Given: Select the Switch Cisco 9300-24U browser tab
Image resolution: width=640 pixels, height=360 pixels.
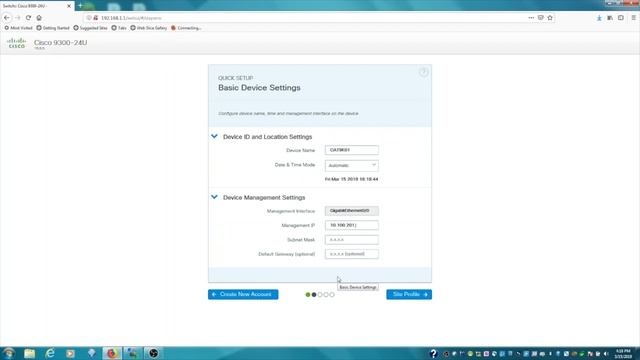Looking at the screenshot, I should [x=33, y=6].
